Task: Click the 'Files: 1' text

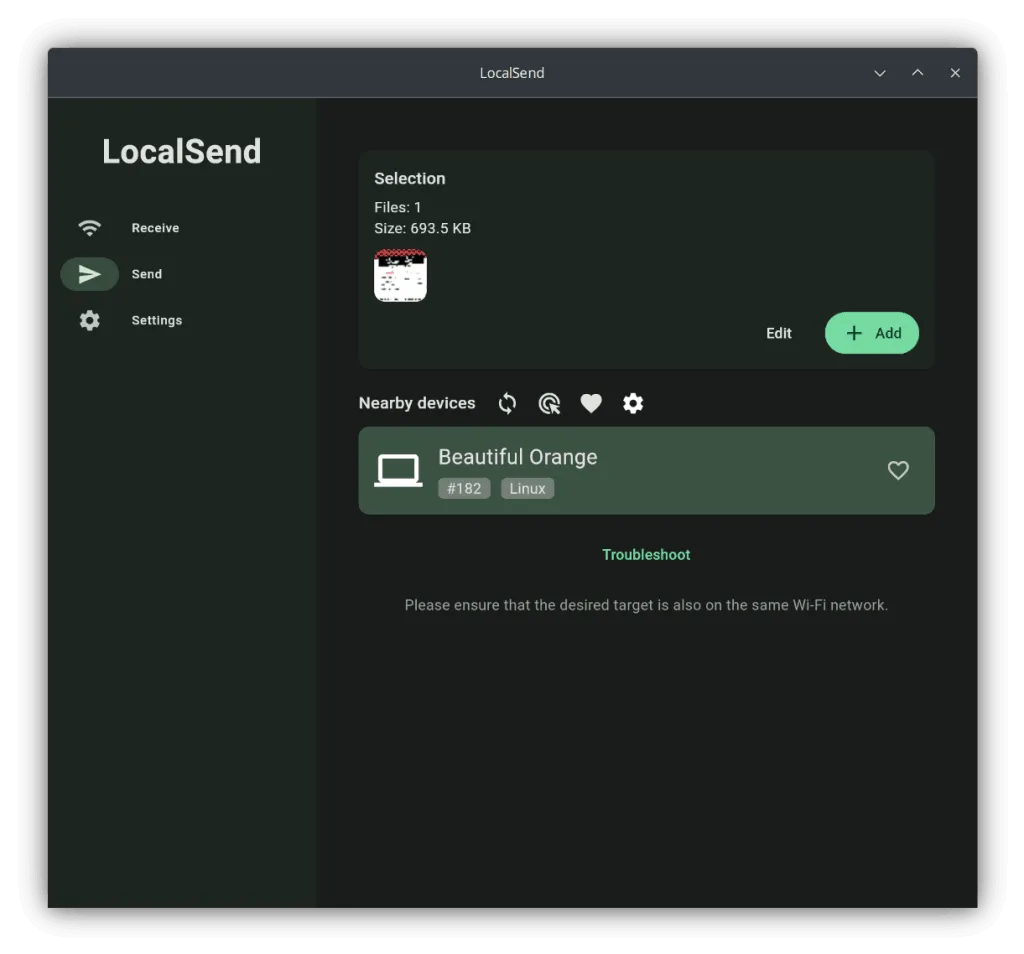Action: [398, 208]
